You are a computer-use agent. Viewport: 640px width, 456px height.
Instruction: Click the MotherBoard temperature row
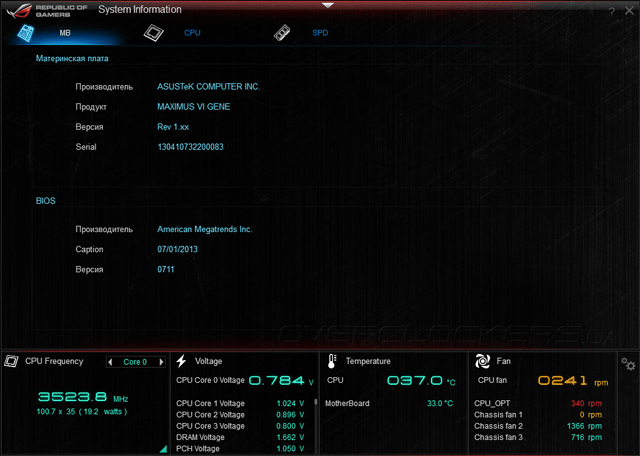(389, 403)
